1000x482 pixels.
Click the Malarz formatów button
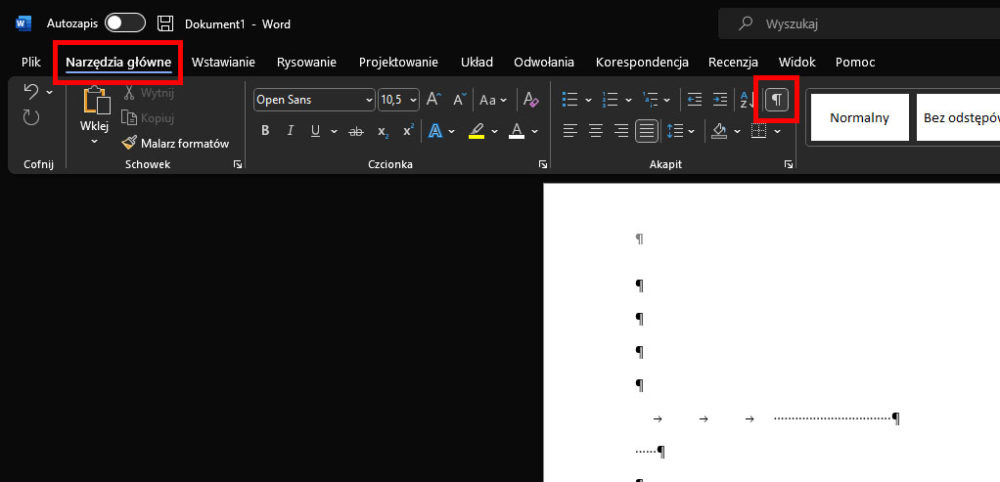click(x=175, y=143)
